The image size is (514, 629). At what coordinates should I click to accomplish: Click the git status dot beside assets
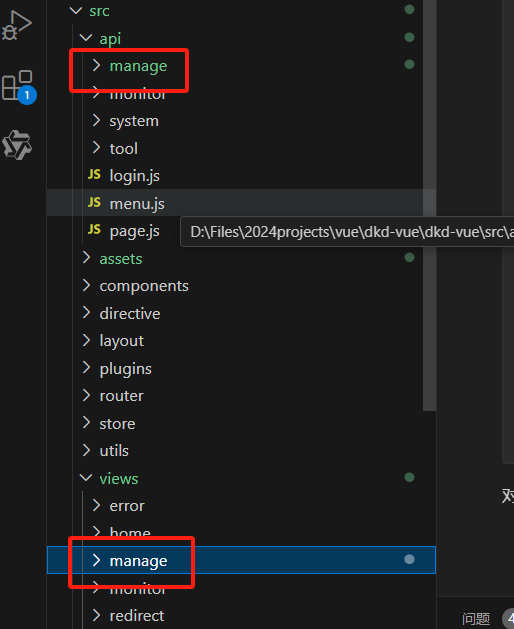pyautogui.click(x=409, y=258)
